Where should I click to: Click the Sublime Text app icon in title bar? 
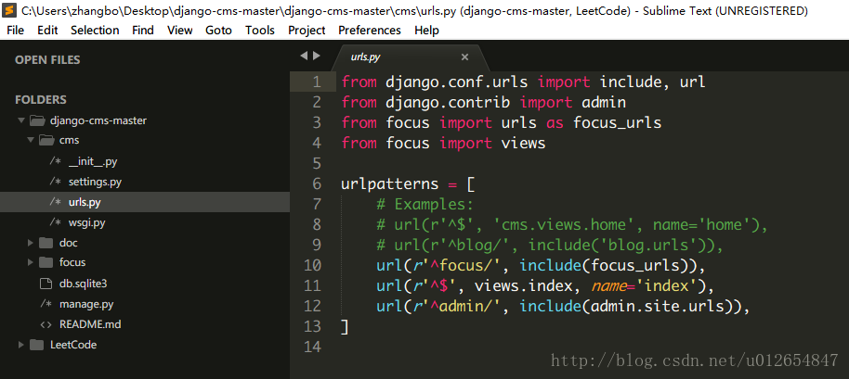click(x=8, y=10)
